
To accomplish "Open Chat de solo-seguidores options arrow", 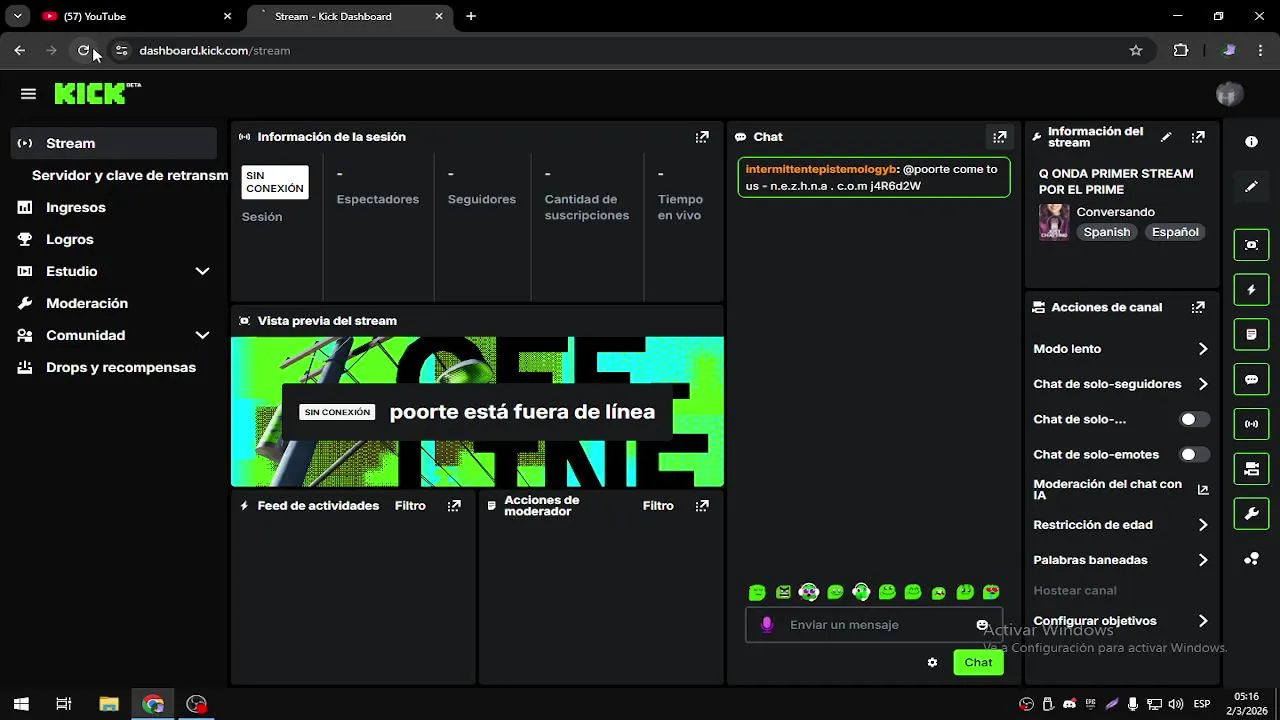I will pos(1203,384).
